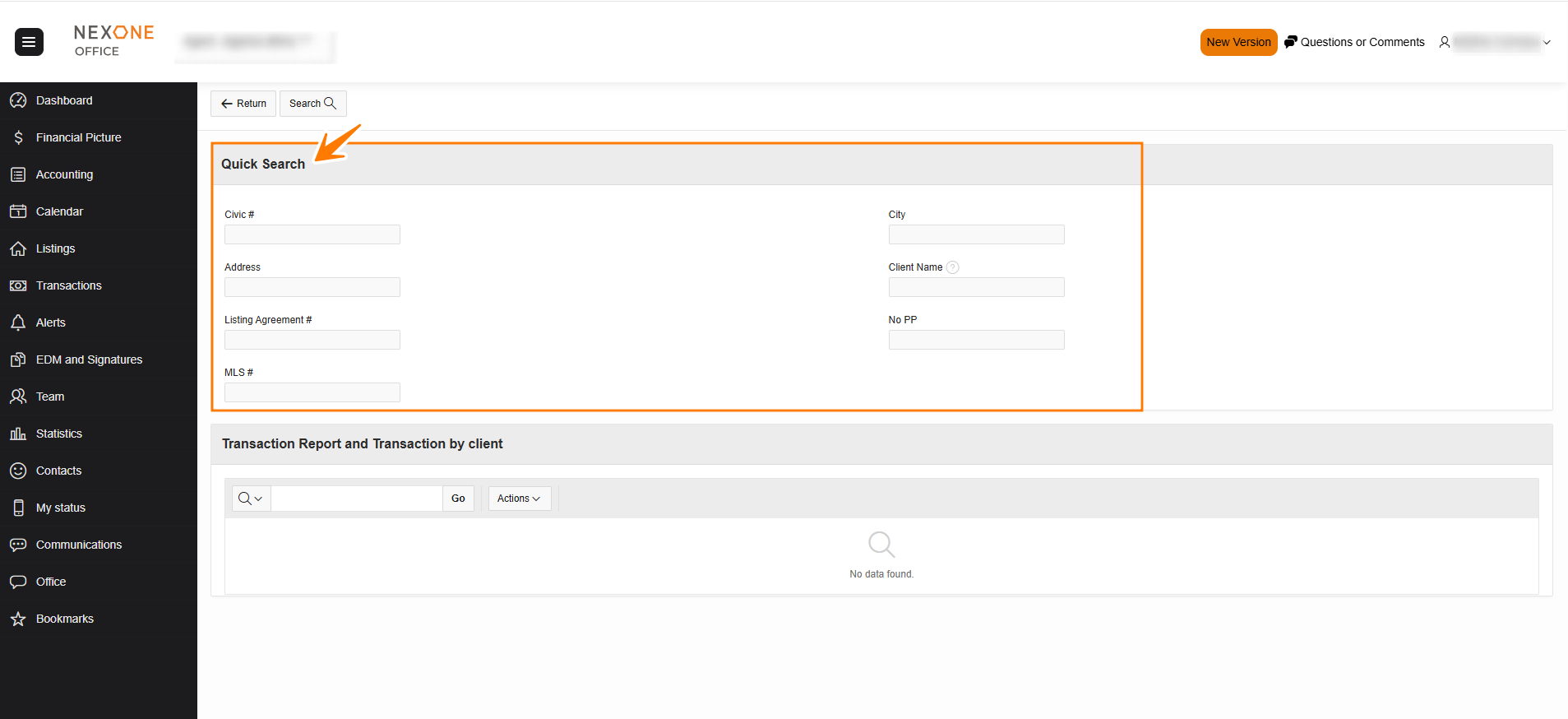Expand the search column selector dropdown
The width and height of the screenshot is (1568, 719).
pos(251,499)
